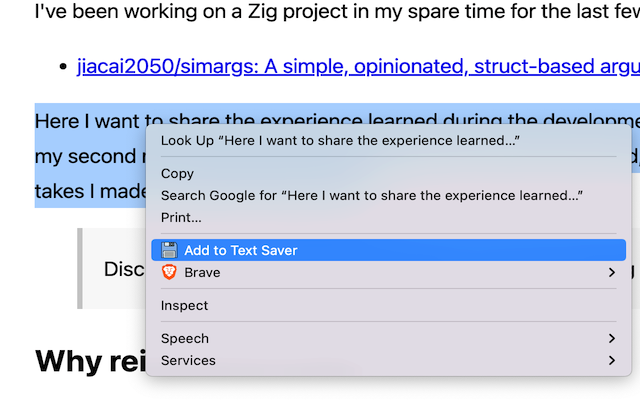This screenshot has width=640, height=400.
Task: Select the Print... menu entry
Action: pyautogui.click(x=181, y=217)
